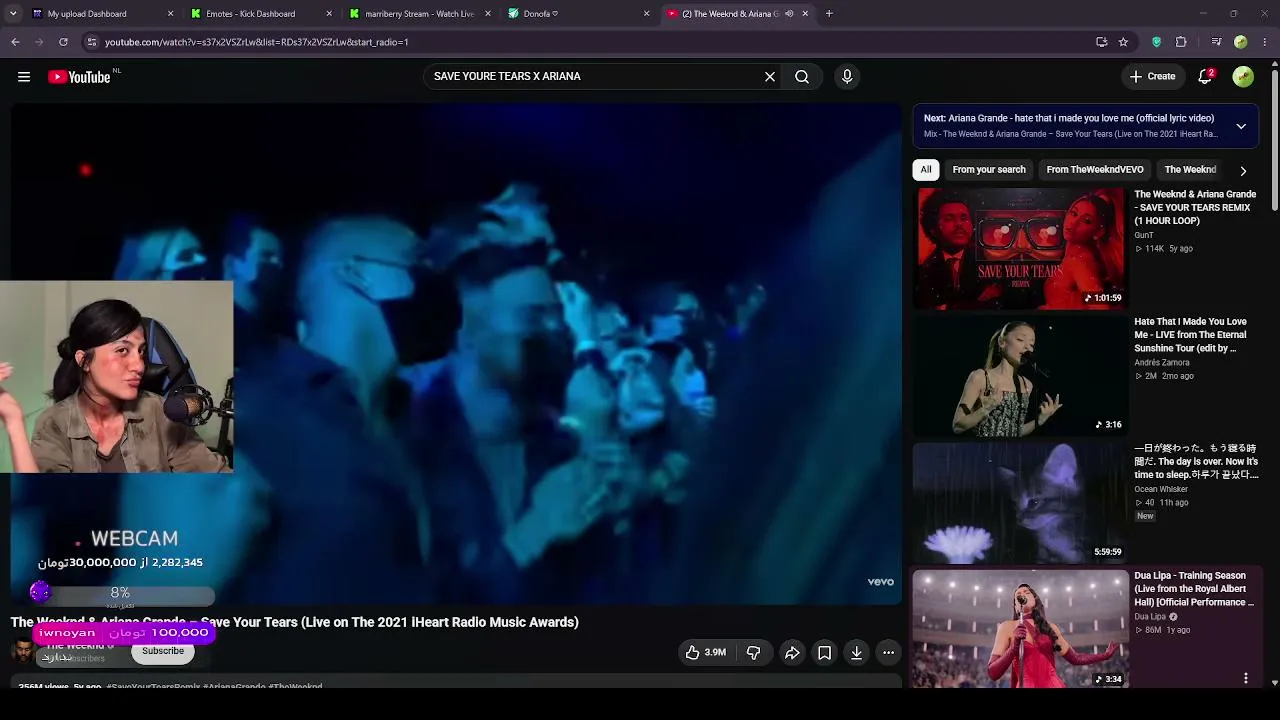
Task: Close The Weeknd & Ariana YouTube tab
Action: tap(805, 14)
